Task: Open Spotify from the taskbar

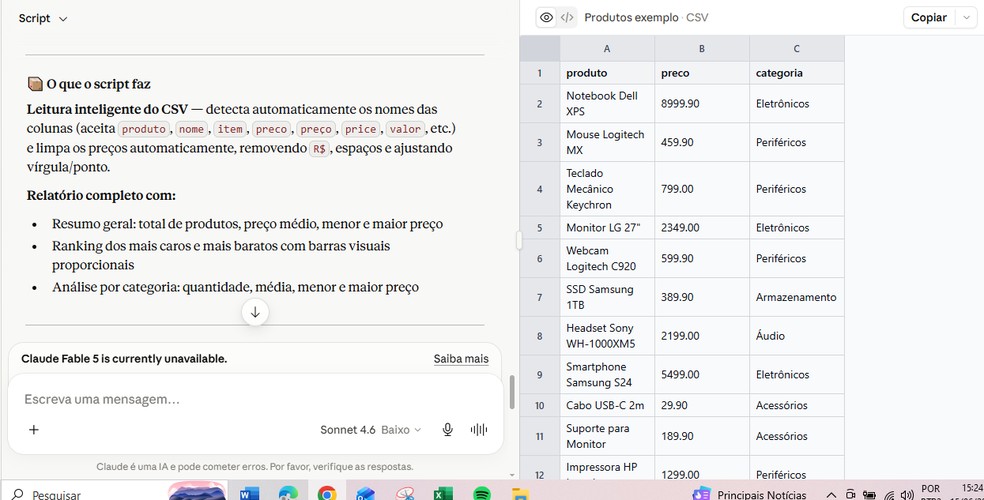Action: click(x=482, y=494)
